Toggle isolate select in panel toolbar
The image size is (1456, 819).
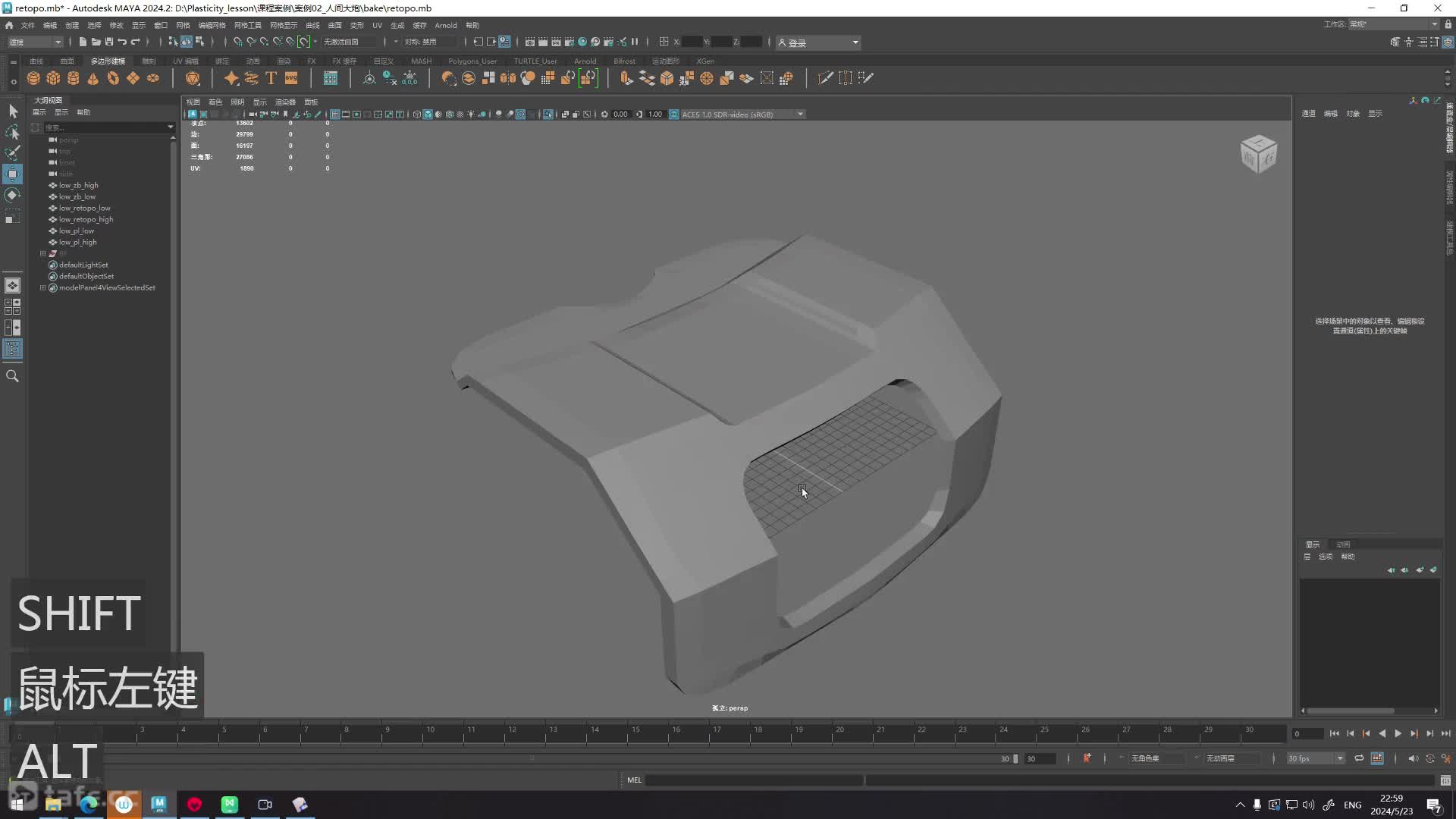(548, 115)
